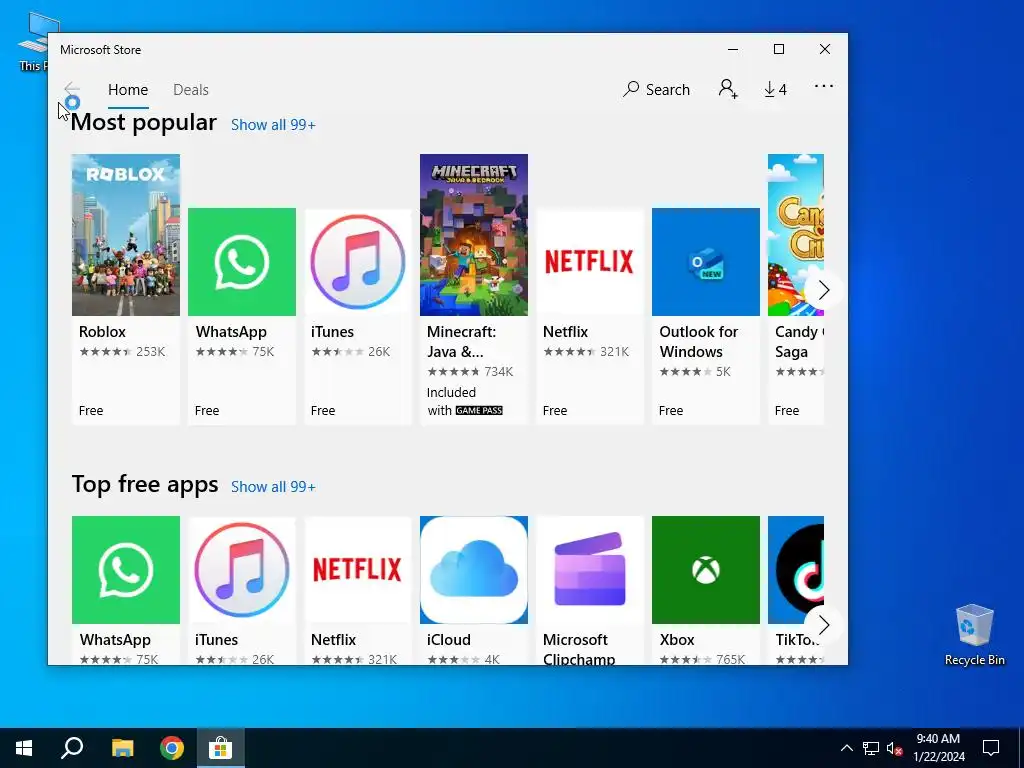Open network status tray icon

click(x=871, y=748)
